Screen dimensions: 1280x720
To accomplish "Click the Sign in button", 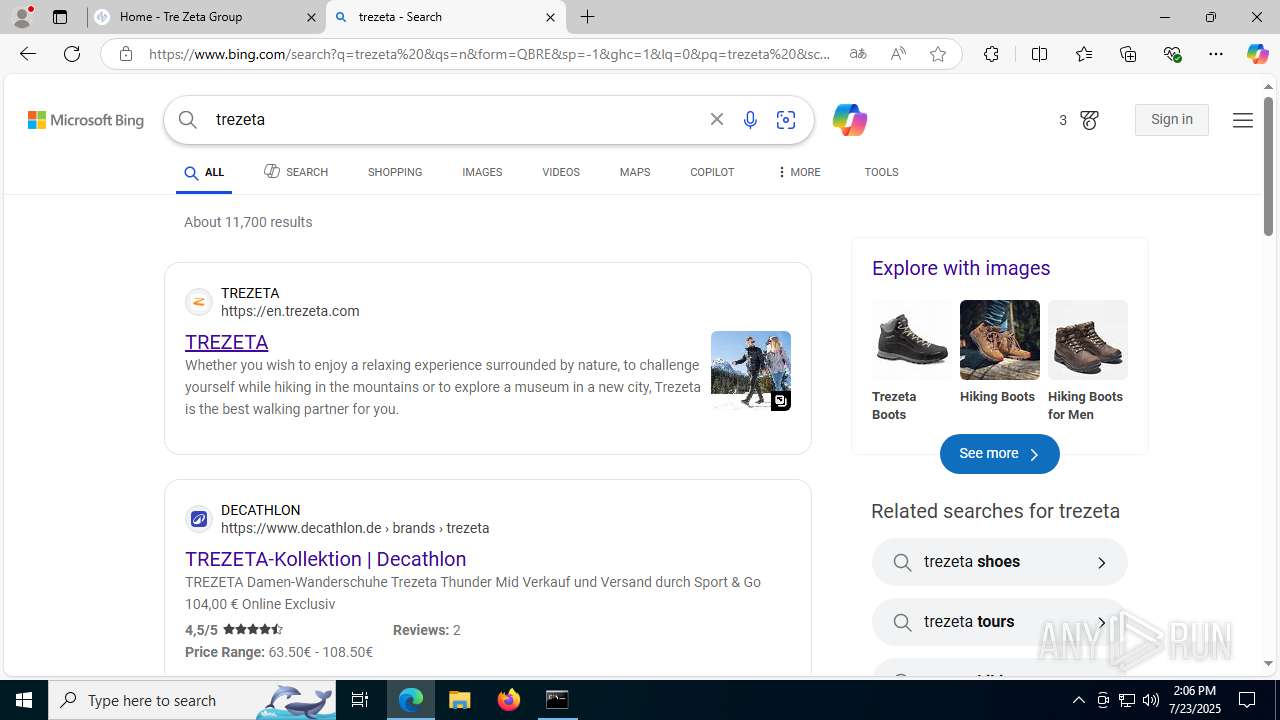I will click(x=1172, y=120).
